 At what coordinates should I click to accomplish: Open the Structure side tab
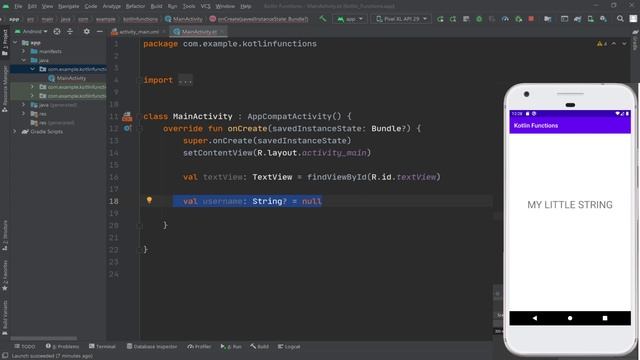click(5, 236)
